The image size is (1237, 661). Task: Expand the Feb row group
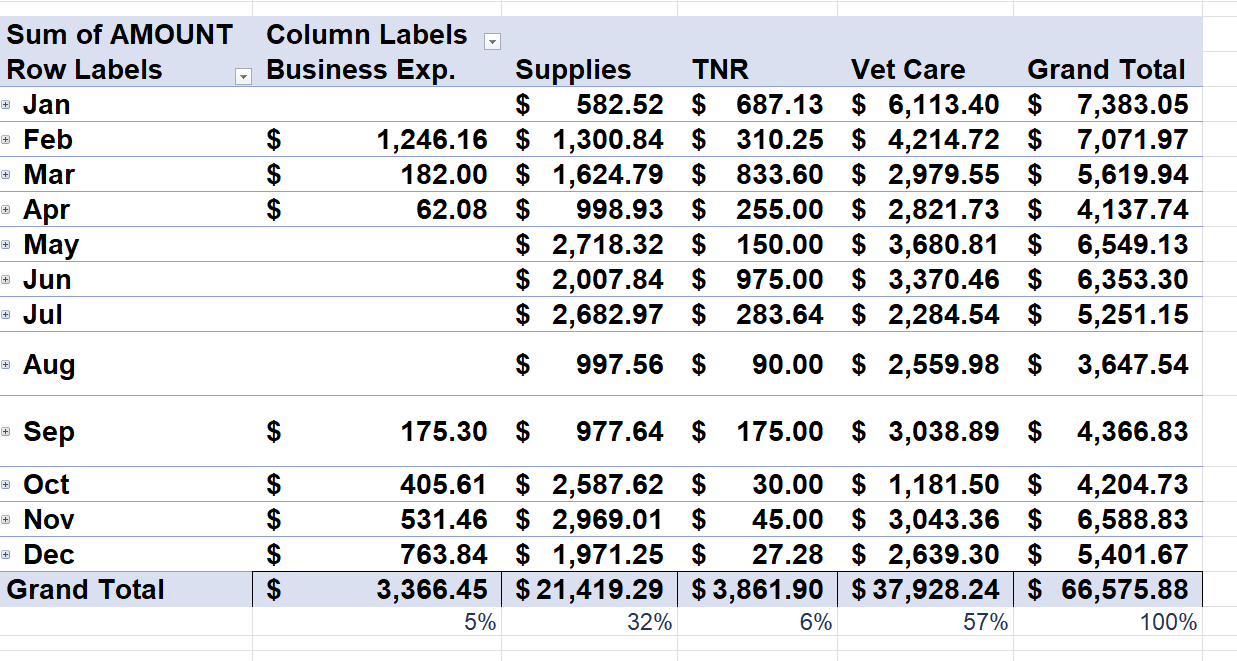coord(7,140)
